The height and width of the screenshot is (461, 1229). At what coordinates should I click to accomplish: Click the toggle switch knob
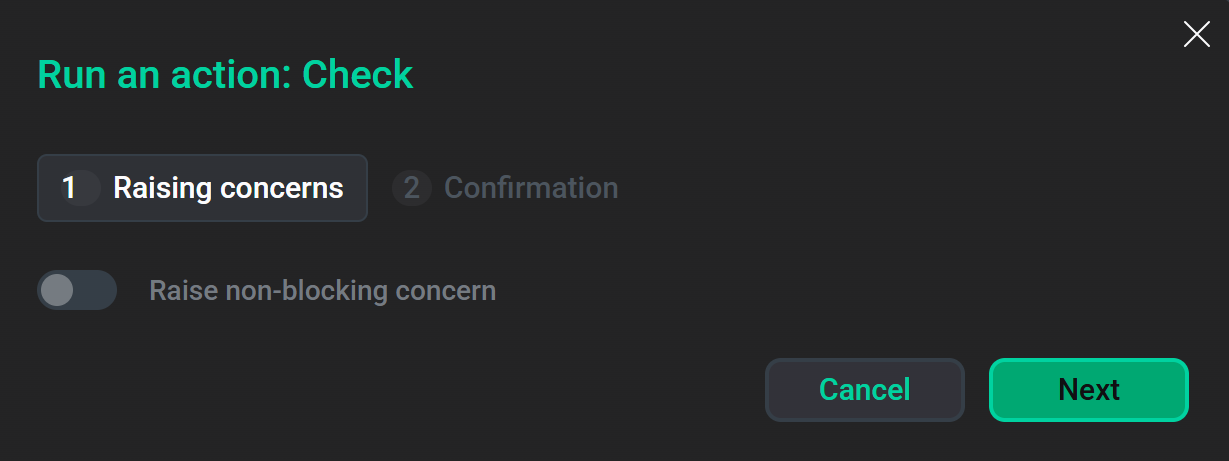(x=58, y=290)
